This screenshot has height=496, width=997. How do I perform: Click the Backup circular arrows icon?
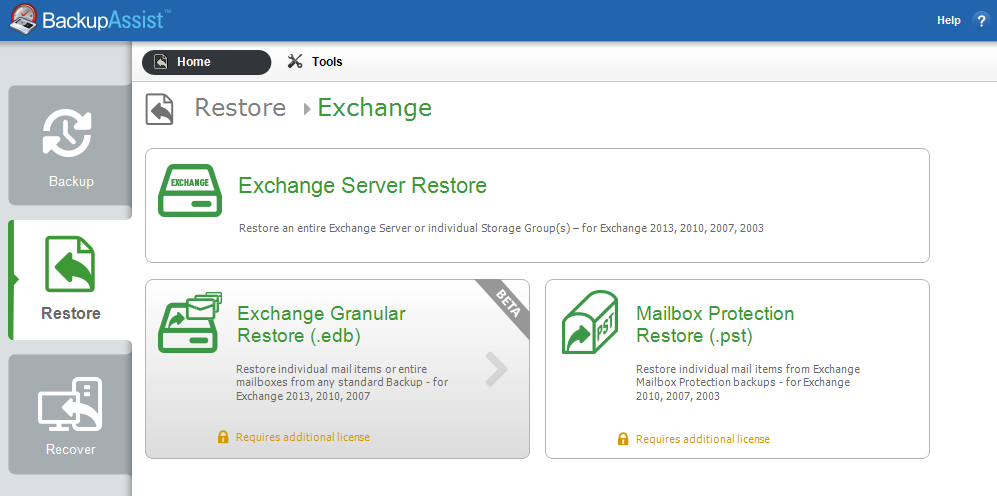(x=67, y=134)
